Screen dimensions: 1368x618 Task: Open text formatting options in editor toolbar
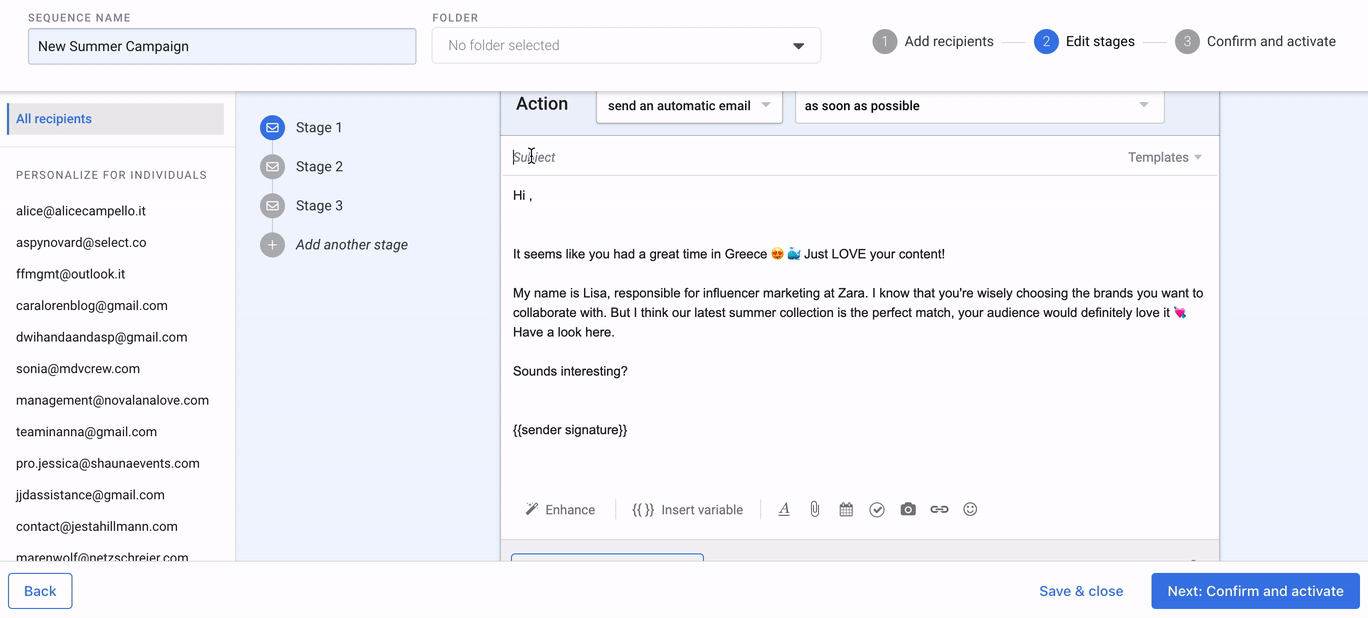click(784, 509)
